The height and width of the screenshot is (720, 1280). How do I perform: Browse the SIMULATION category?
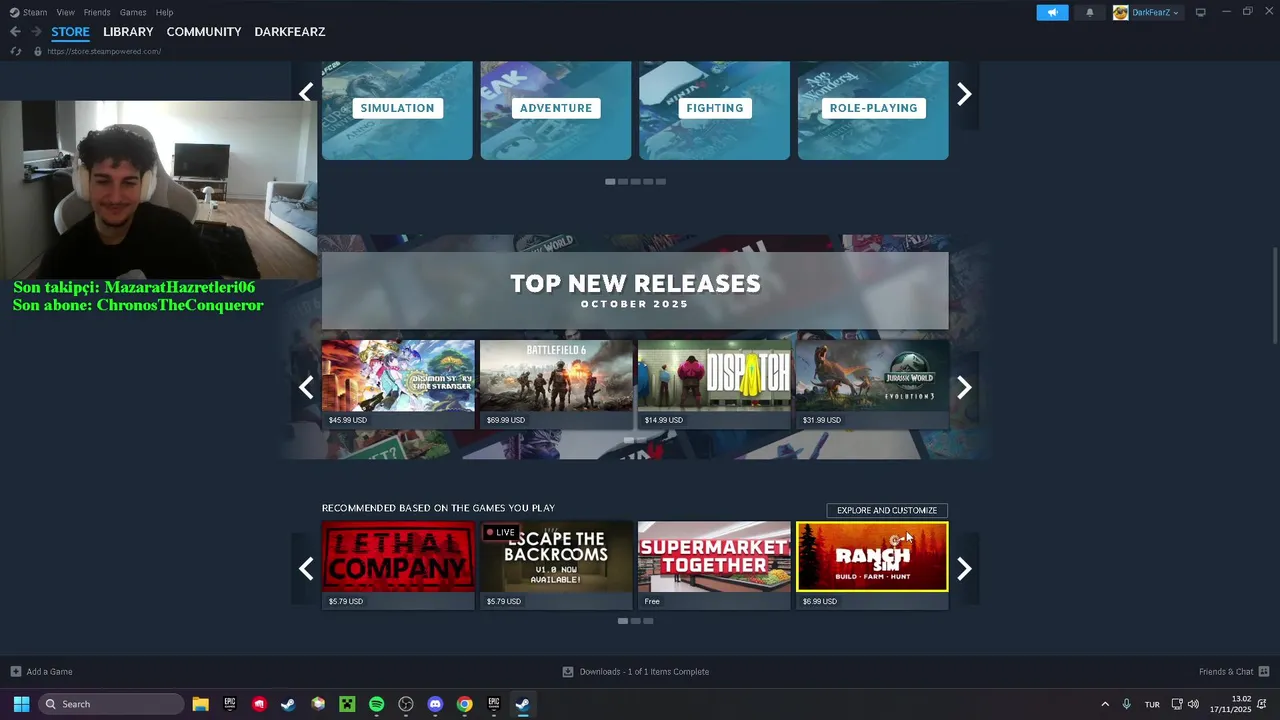(x=397, y=110)
